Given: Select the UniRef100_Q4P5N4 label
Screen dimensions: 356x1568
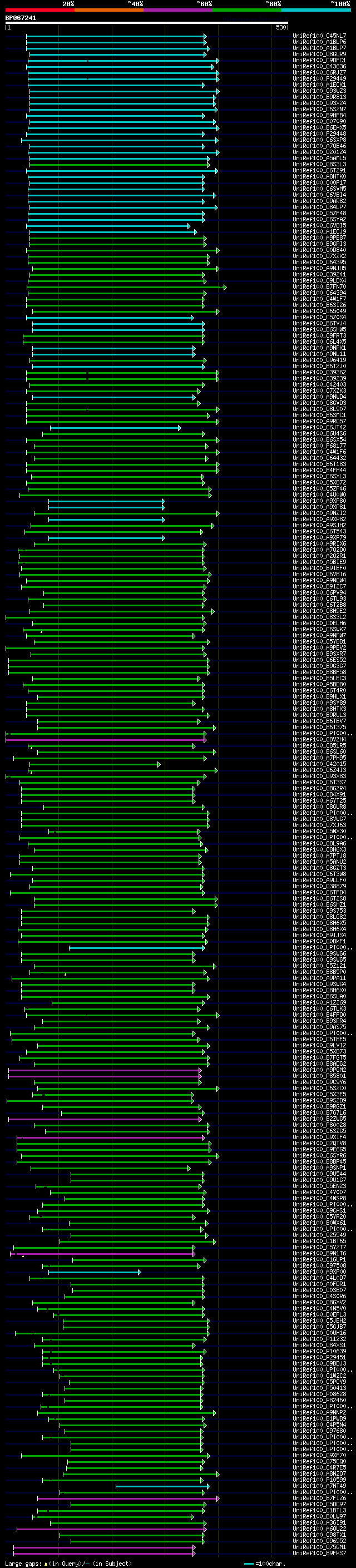Looking at the screenshot, I should pyautogui.click(x=319, y=1424).
